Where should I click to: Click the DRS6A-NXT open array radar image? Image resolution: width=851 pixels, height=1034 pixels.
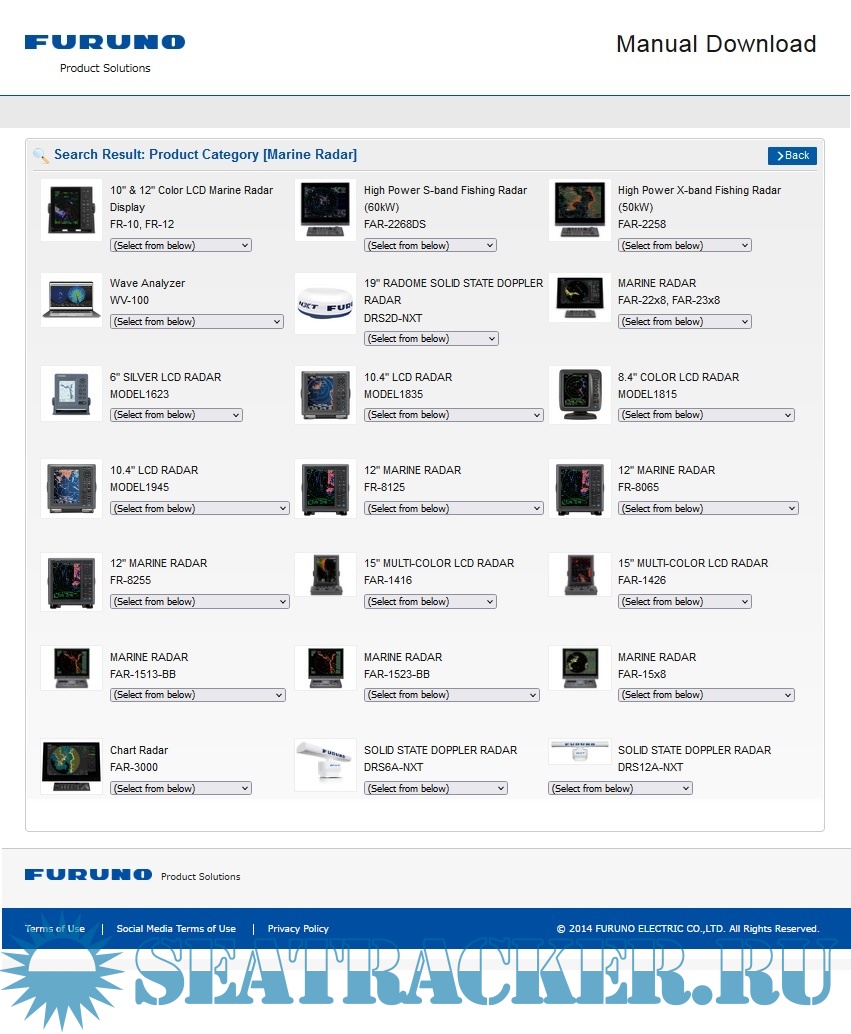click(x=325, y=766)
